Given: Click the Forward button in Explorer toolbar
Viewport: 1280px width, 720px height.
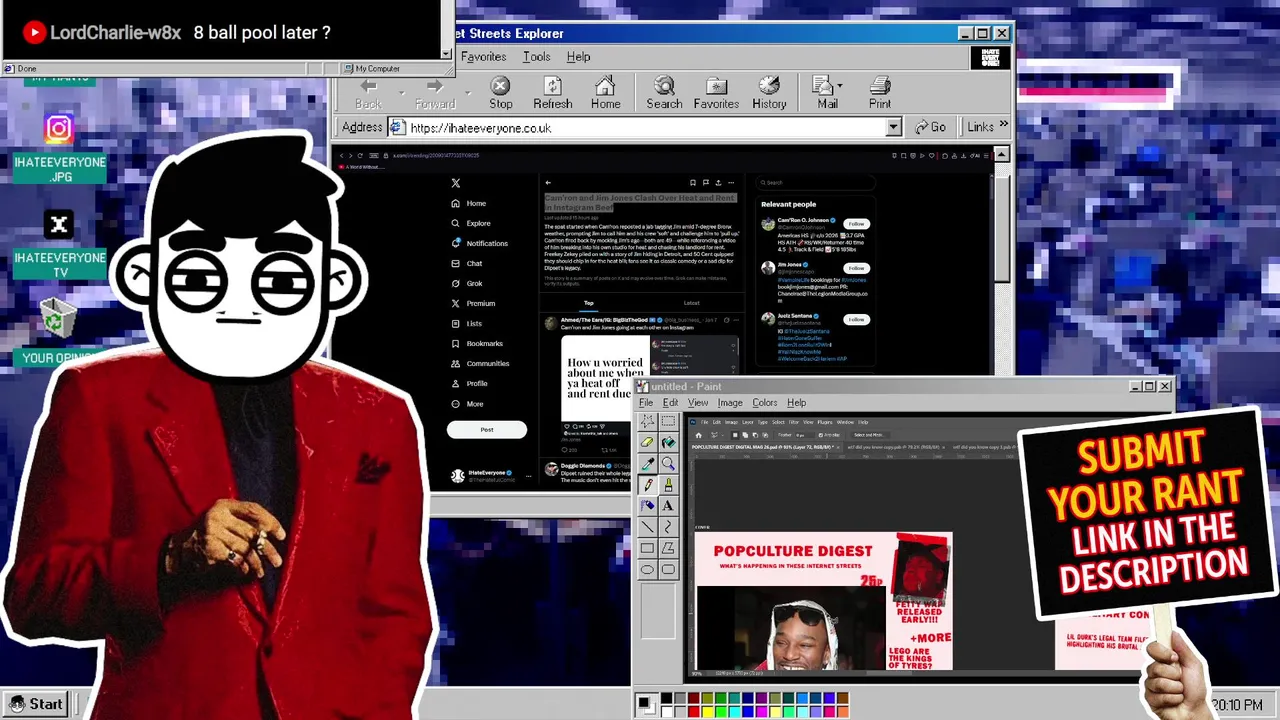Looking at the screenshot, I should [435, 94].
